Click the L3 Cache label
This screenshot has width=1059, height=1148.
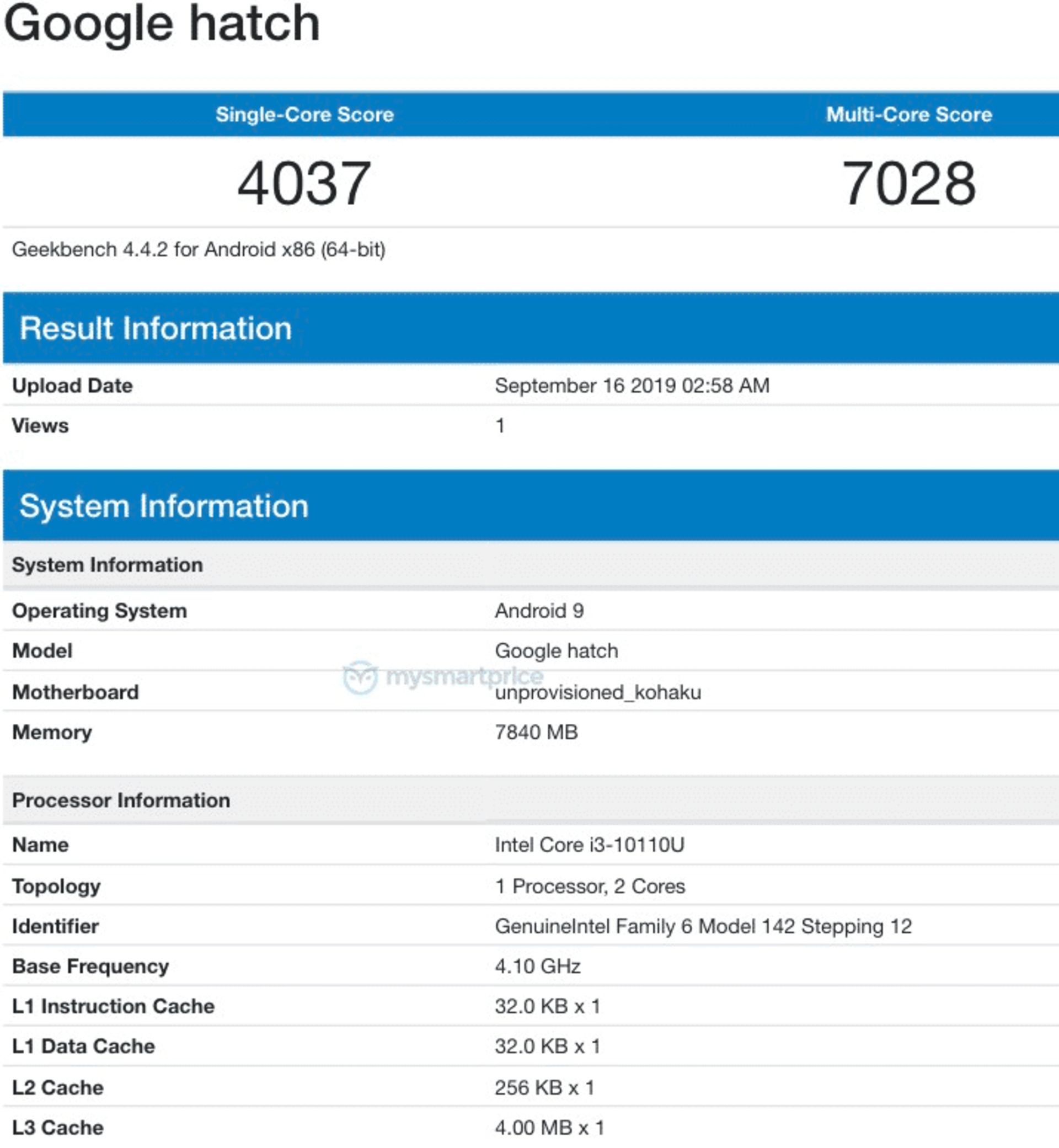coord(57,1129)
